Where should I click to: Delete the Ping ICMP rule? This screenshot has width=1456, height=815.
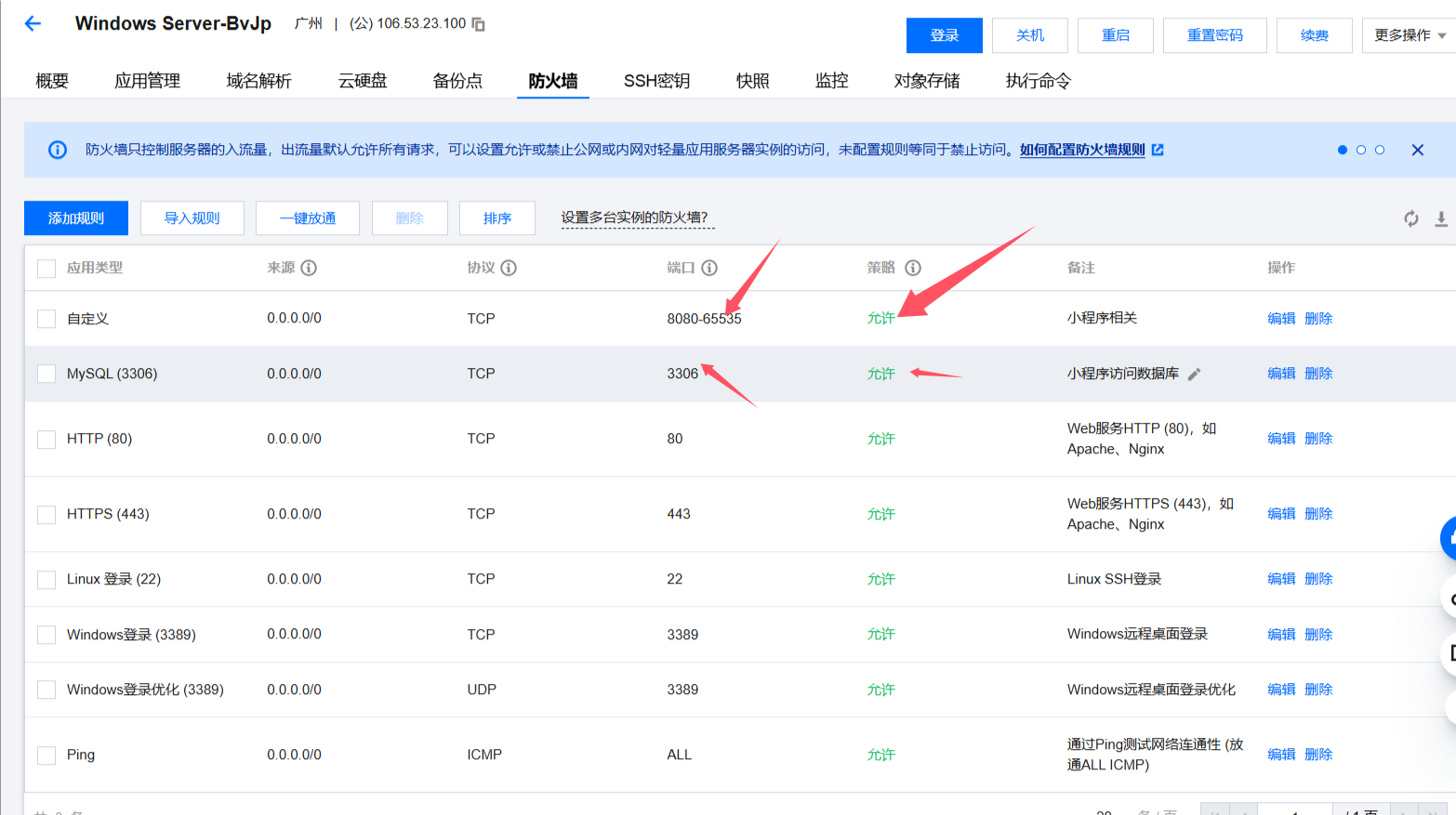[1318, 755]
